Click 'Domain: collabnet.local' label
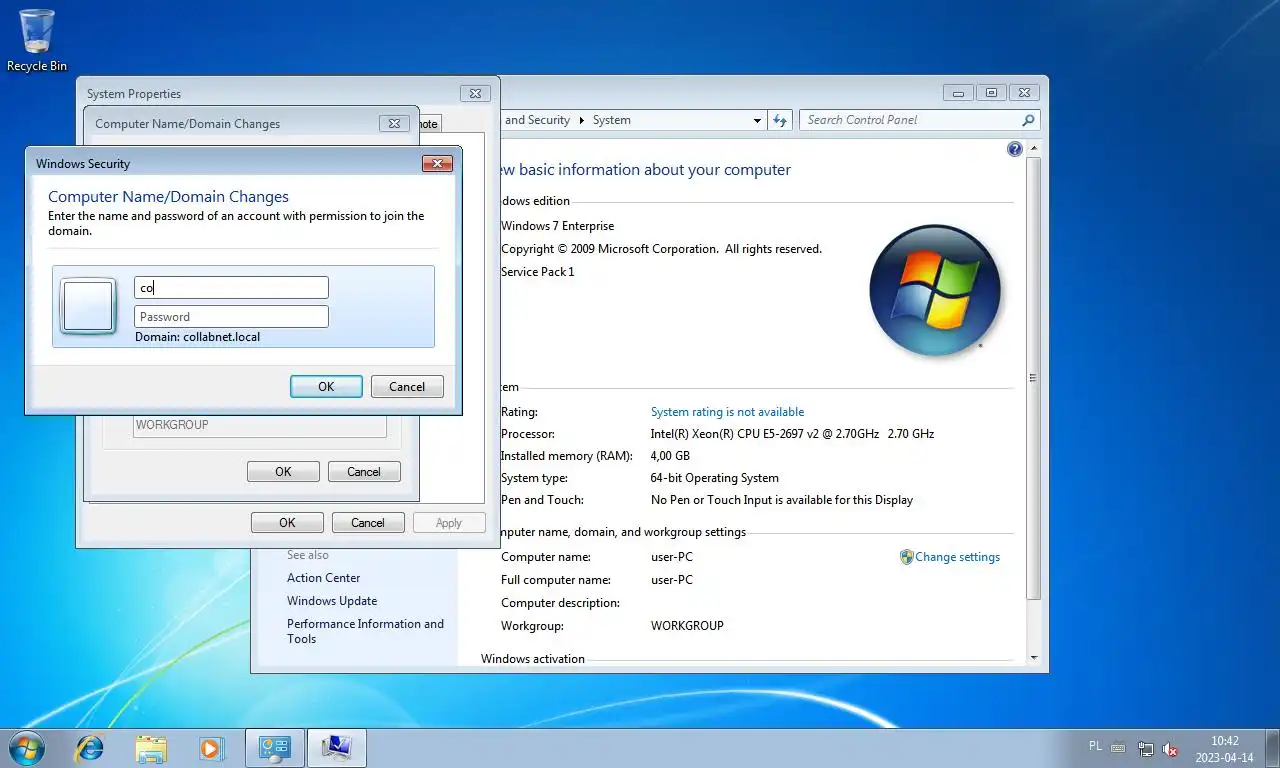Viewport: 1280px width, 768px height. 198,337
